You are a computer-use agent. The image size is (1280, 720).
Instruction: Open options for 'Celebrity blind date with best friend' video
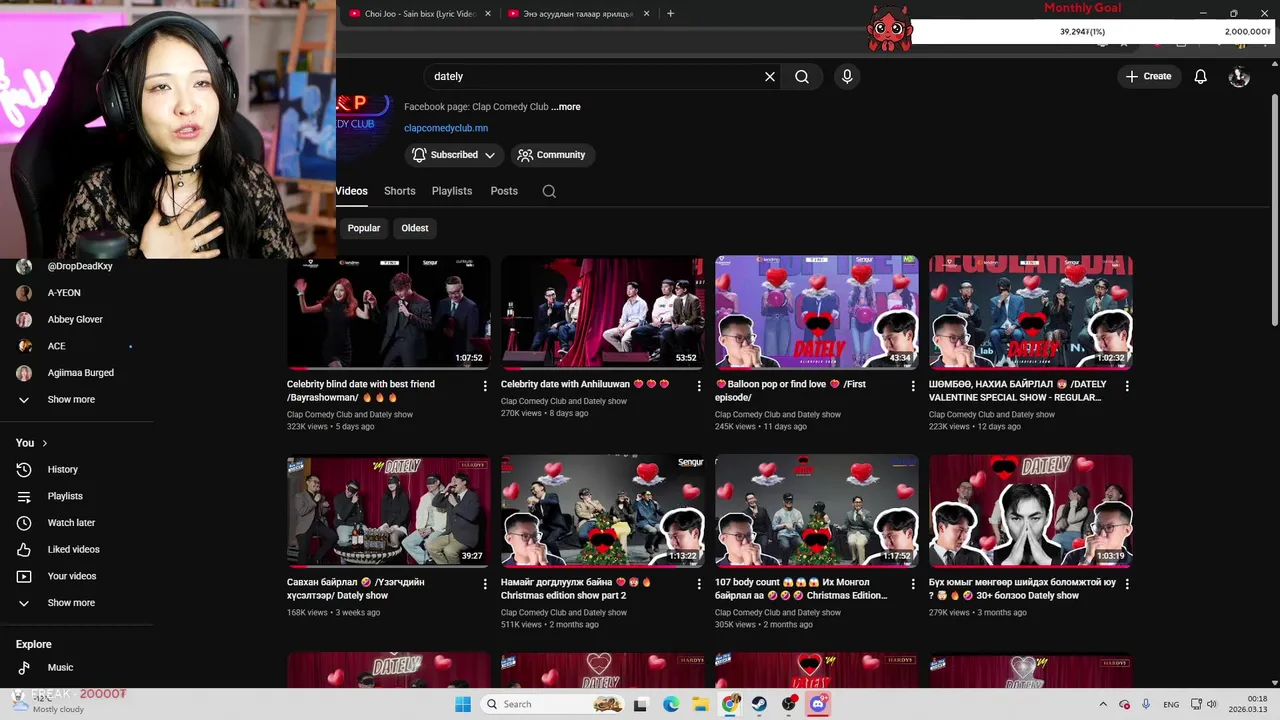tap(485, 386)
